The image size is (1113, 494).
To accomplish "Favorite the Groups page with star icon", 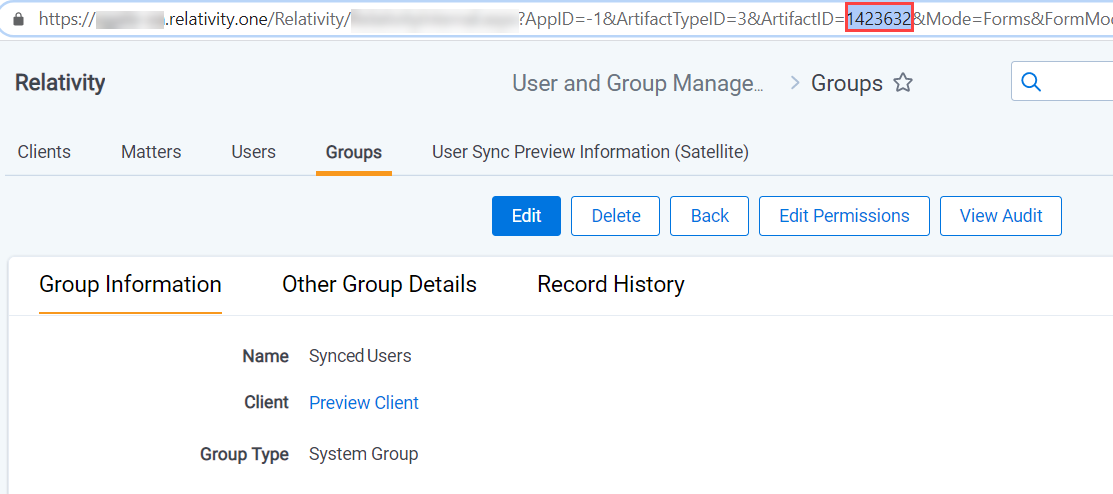I will (x=902, y=83).
